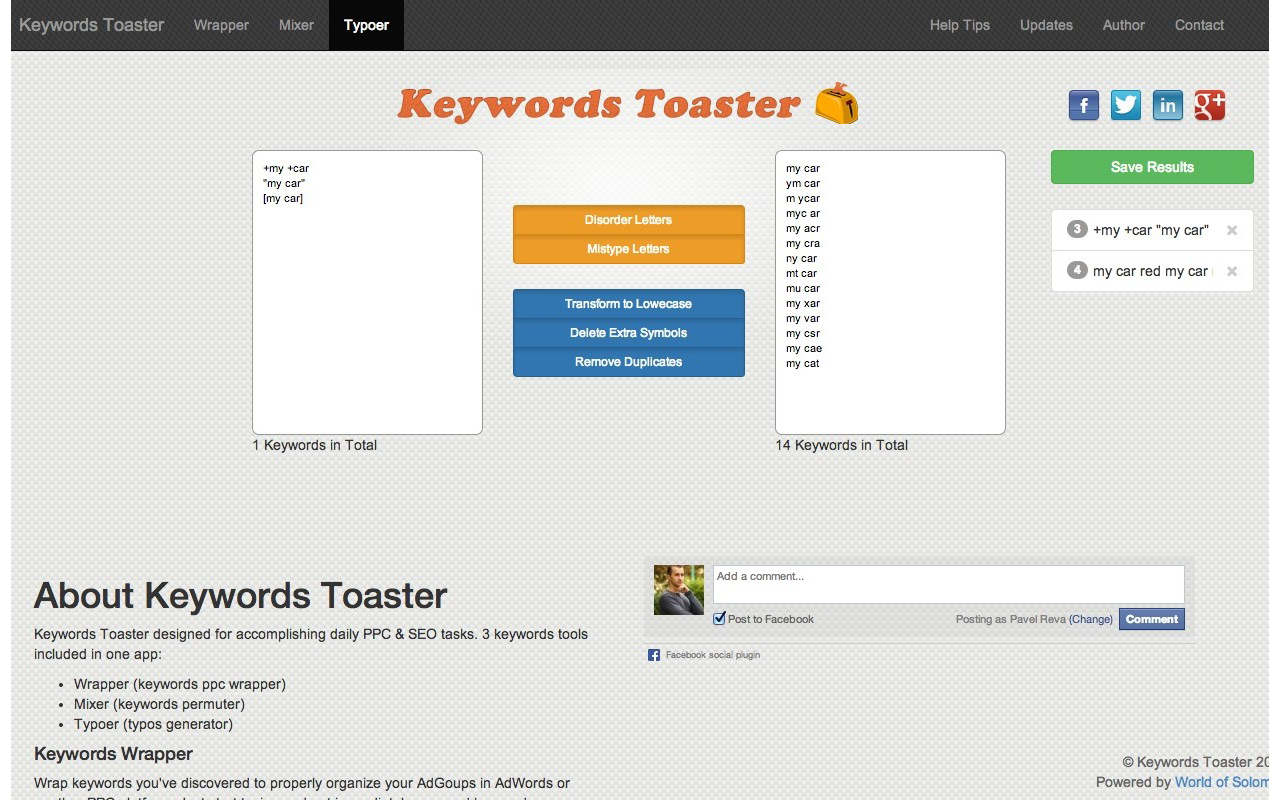Click the Google+ share icon
Screen dimensions: 1280x800
pyautogui.click(x=1210, y=105)
